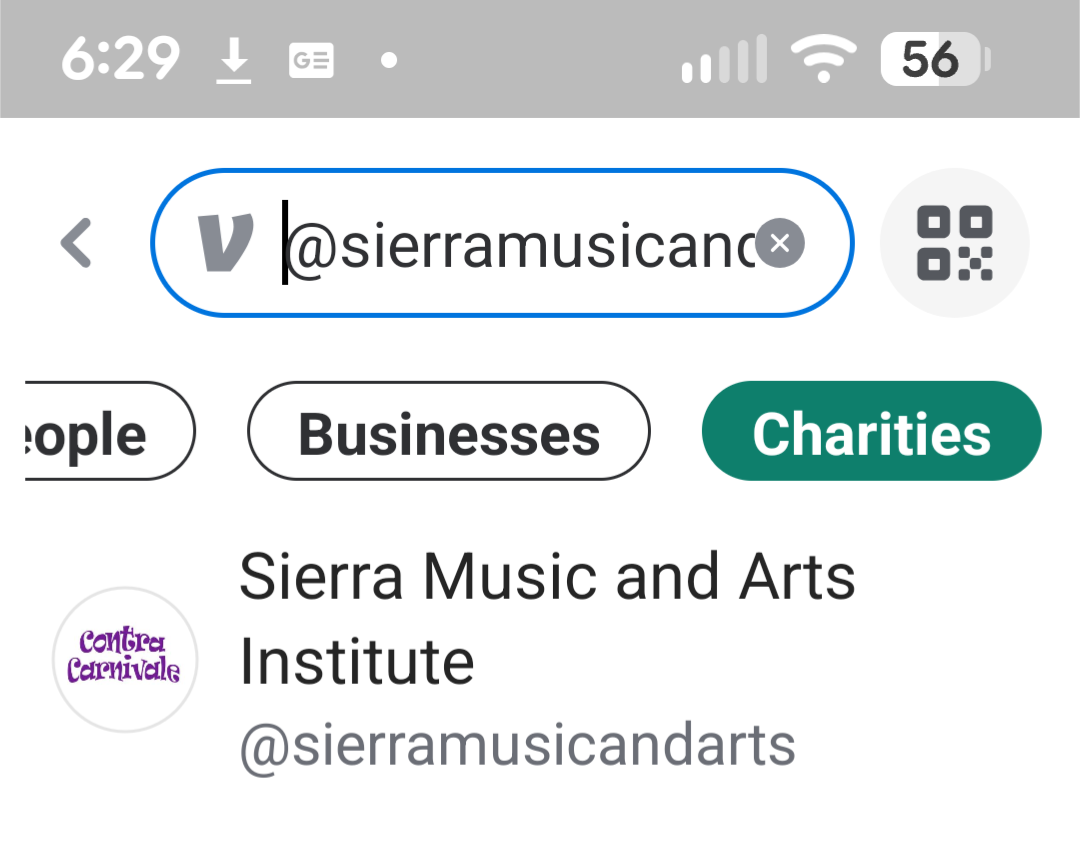Tap the blinking text cursor in search

point(285,243)
